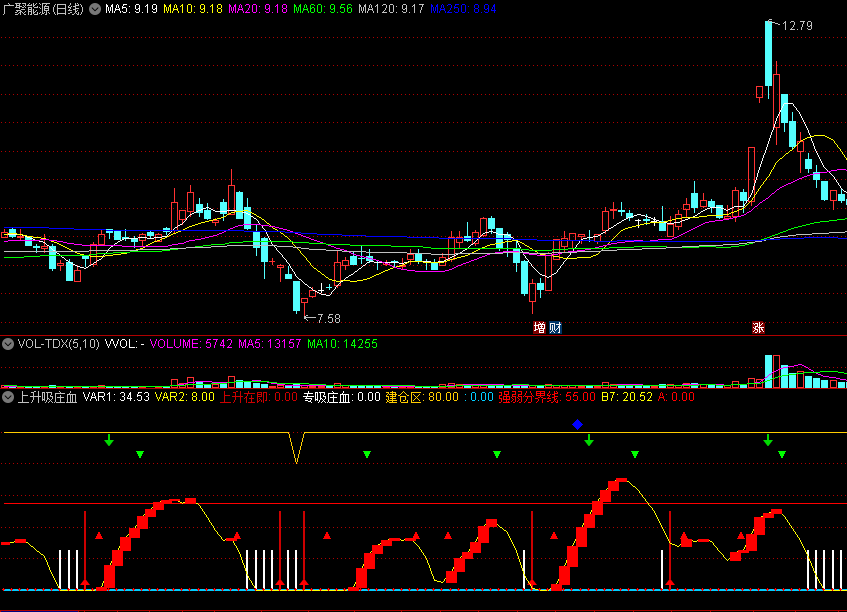
Task: Click the 上升在即: 0.00 value
Action: tap(259, 397)
